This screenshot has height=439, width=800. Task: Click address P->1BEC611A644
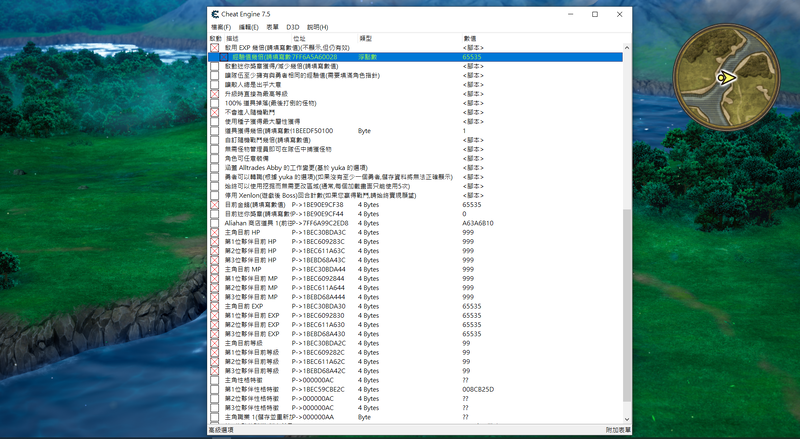click(x=318, y=288)
